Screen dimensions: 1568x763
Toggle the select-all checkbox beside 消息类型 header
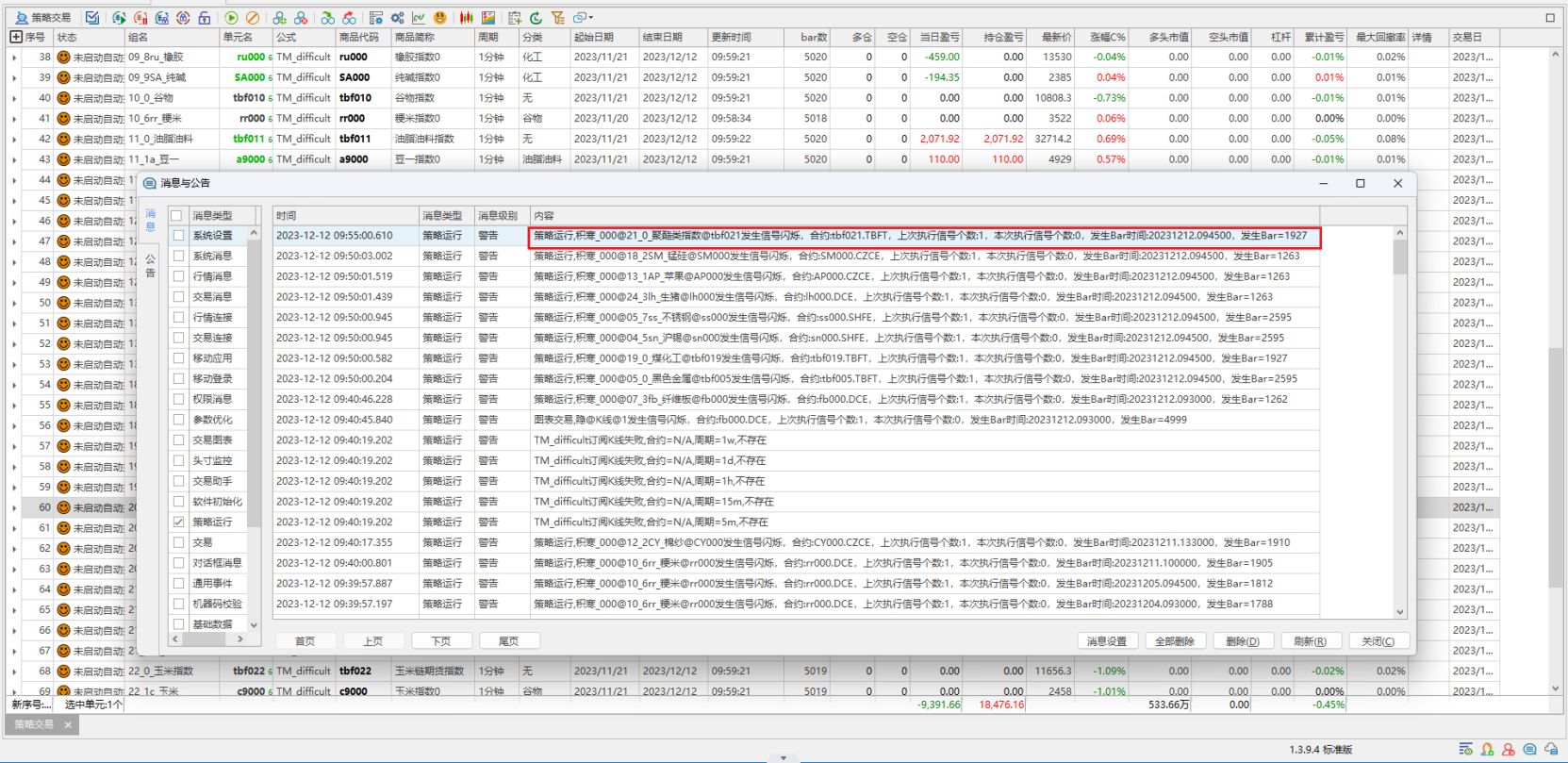point(176,216)
